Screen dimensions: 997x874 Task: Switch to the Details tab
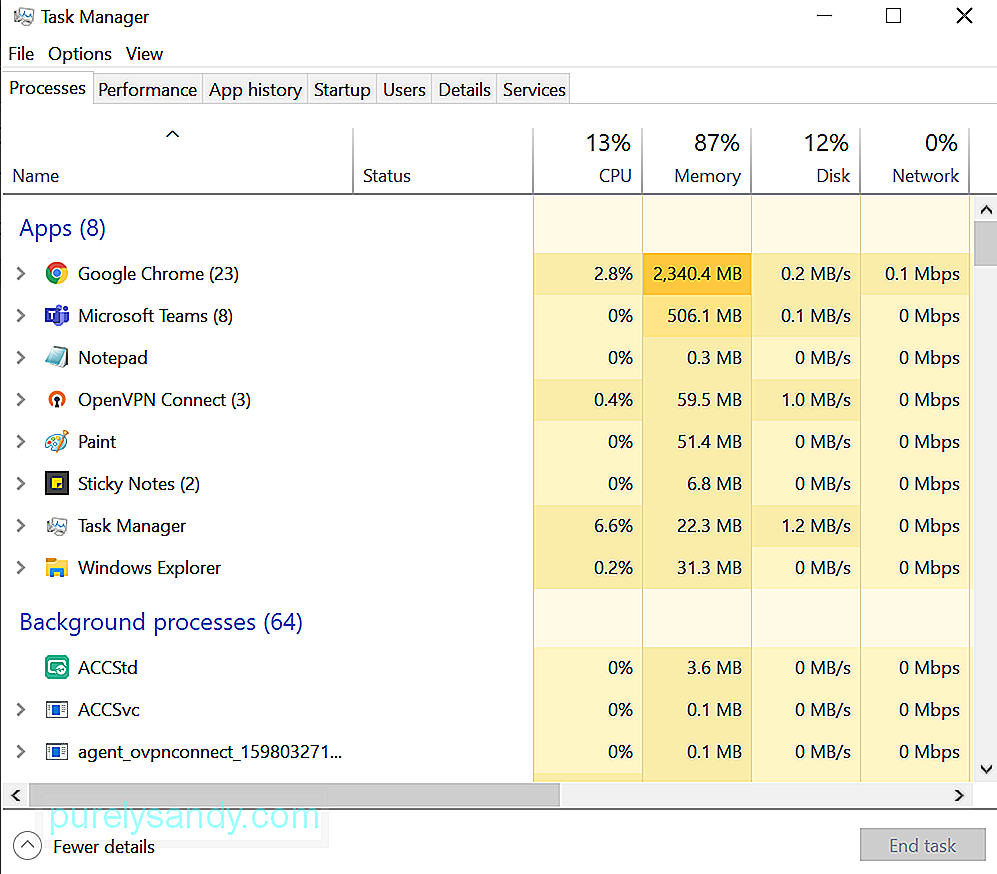pyautogui.click(x=465, y=90)
